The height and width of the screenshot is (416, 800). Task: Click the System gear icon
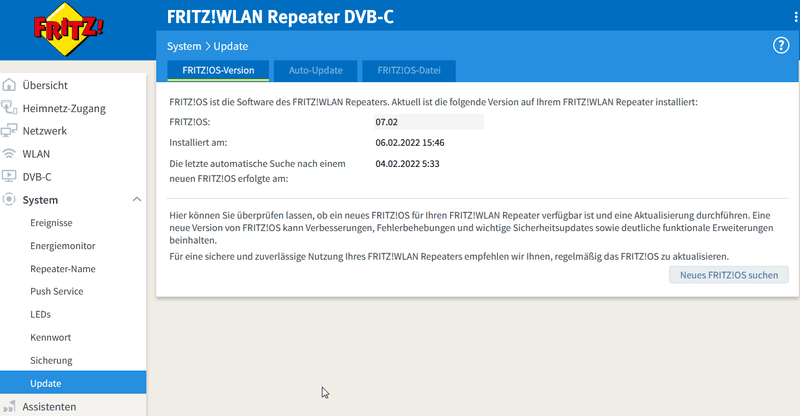9,200
